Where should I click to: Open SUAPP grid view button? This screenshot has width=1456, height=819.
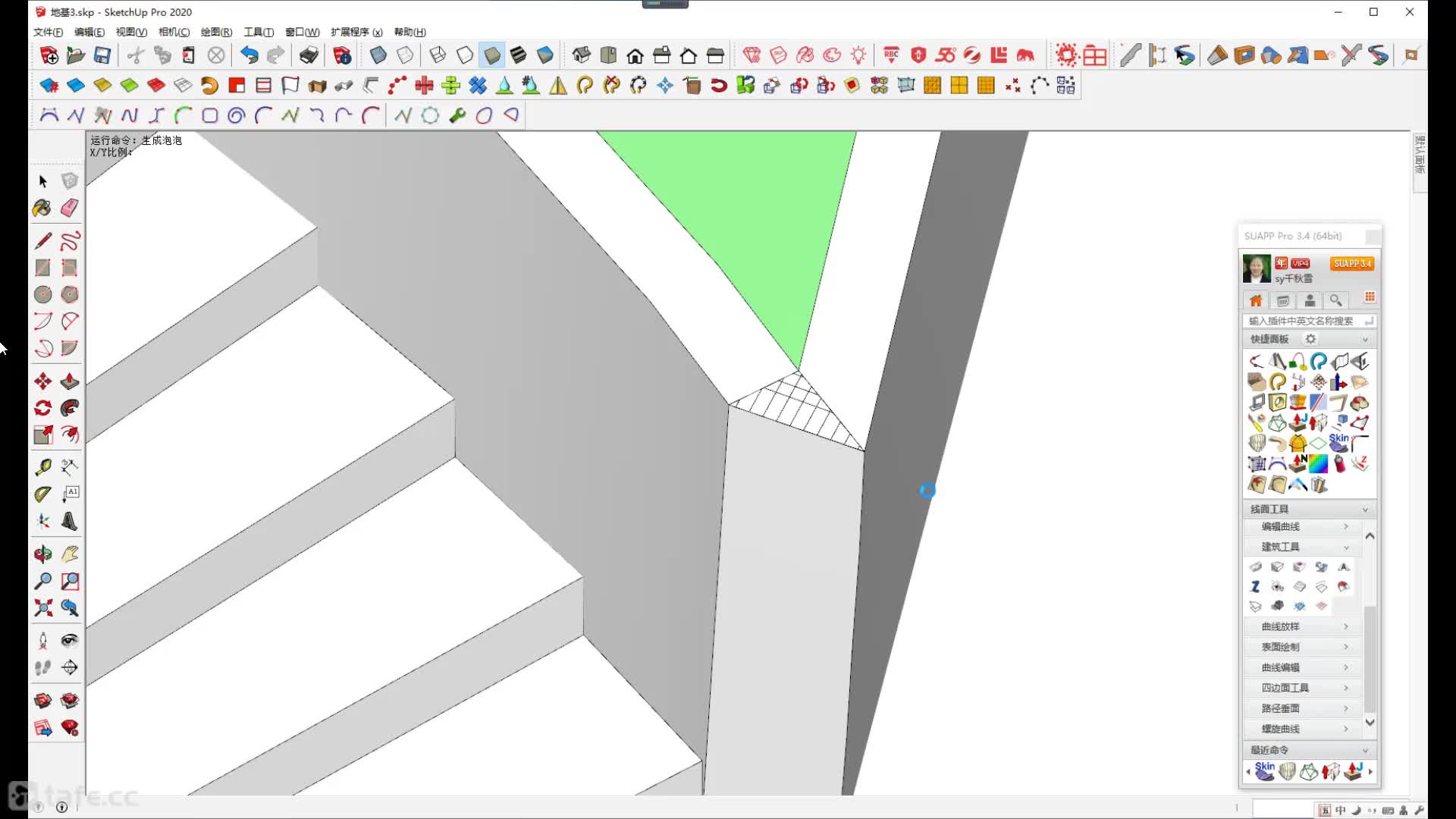[1370, 297]
